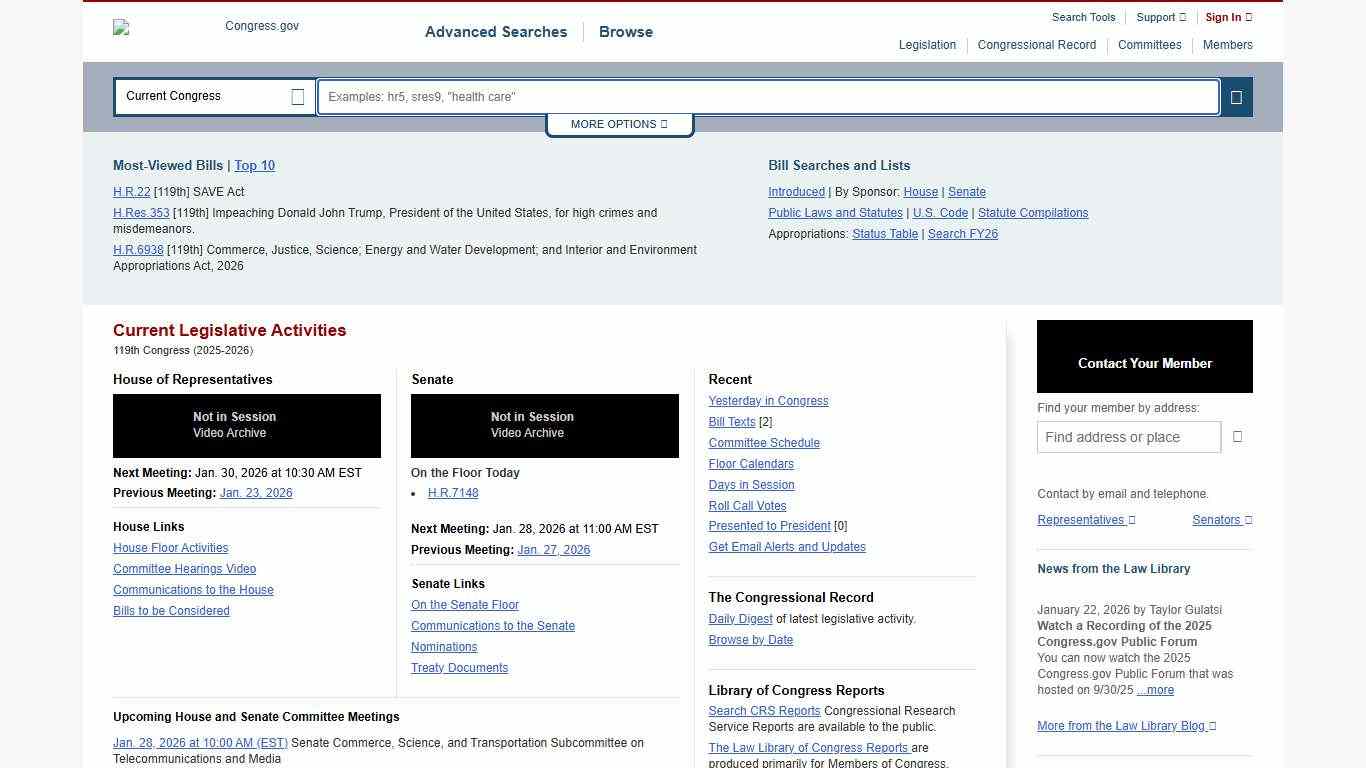Click the Contact Your Member banner

pyautogui.click(x=1144, y=357)
